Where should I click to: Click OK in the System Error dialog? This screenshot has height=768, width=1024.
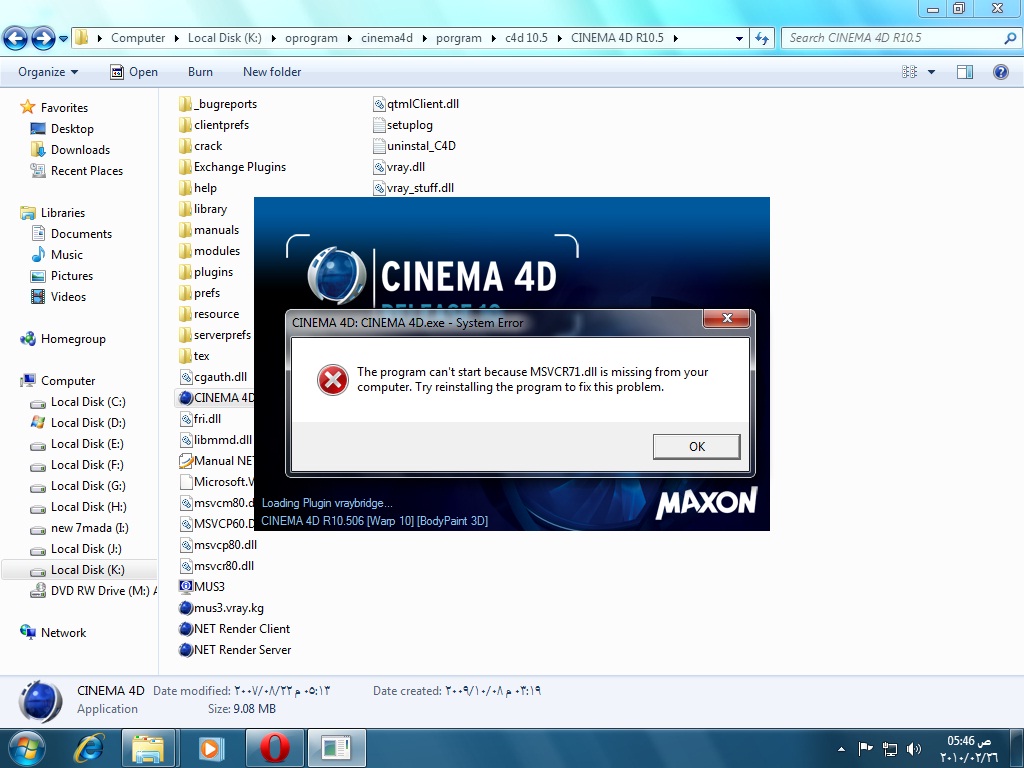point(696,447)
